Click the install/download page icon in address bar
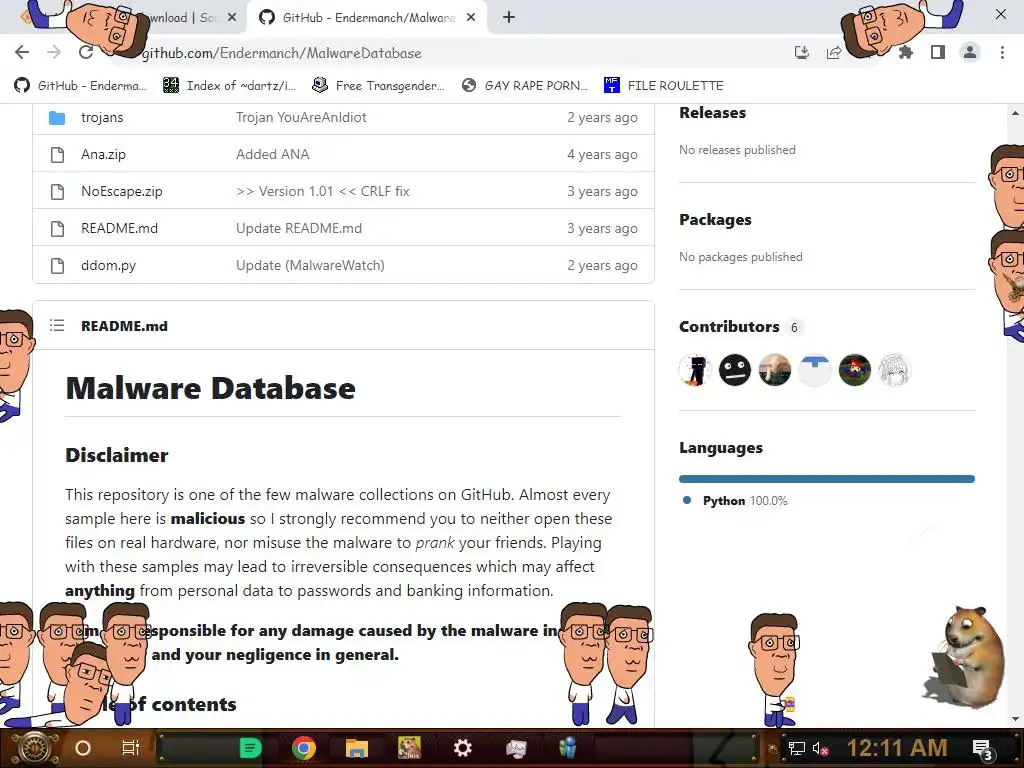Viewport: 1024px width, 768px height. [801, 52]
